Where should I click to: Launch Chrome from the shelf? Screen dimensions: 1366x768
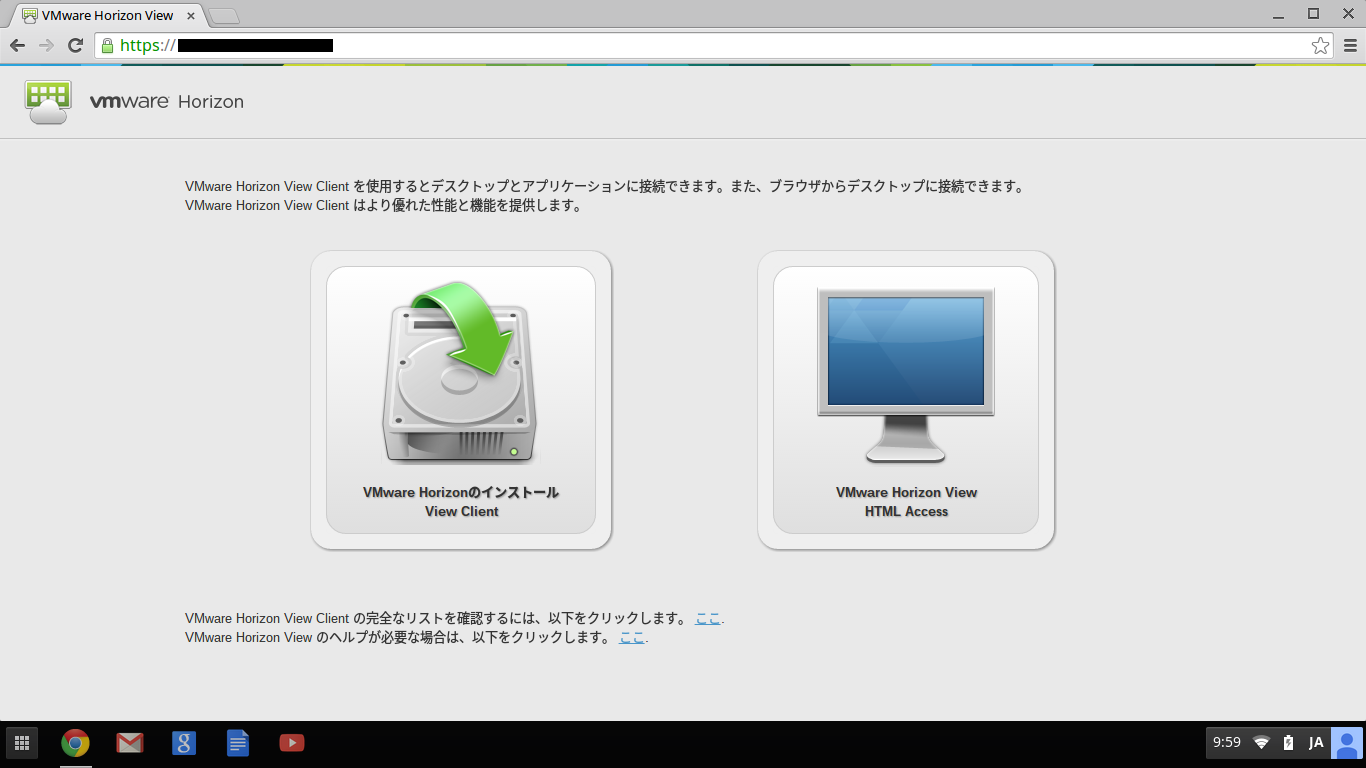click(75, 743)
